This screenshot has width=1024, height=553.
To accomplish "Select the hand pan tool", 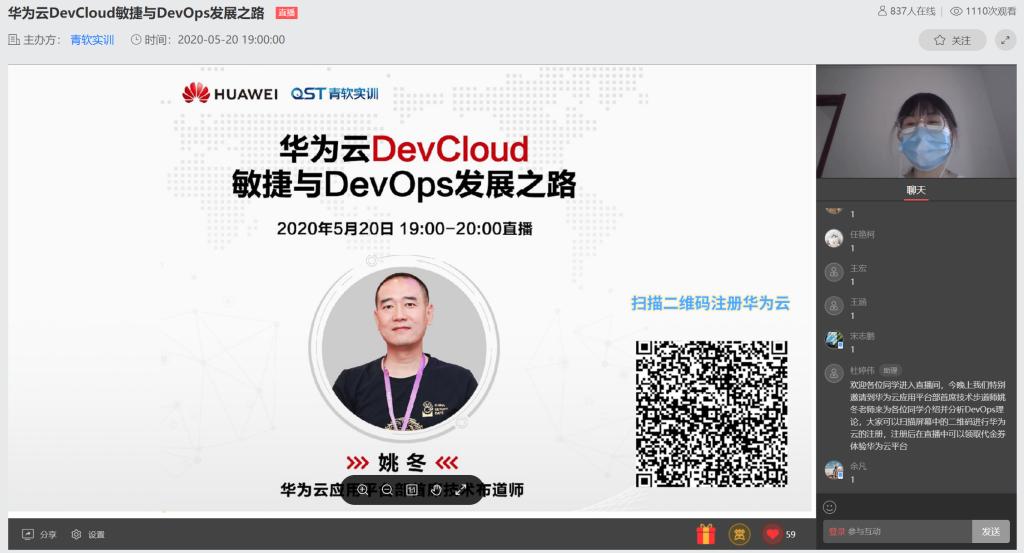I will (x=436, y=490).
